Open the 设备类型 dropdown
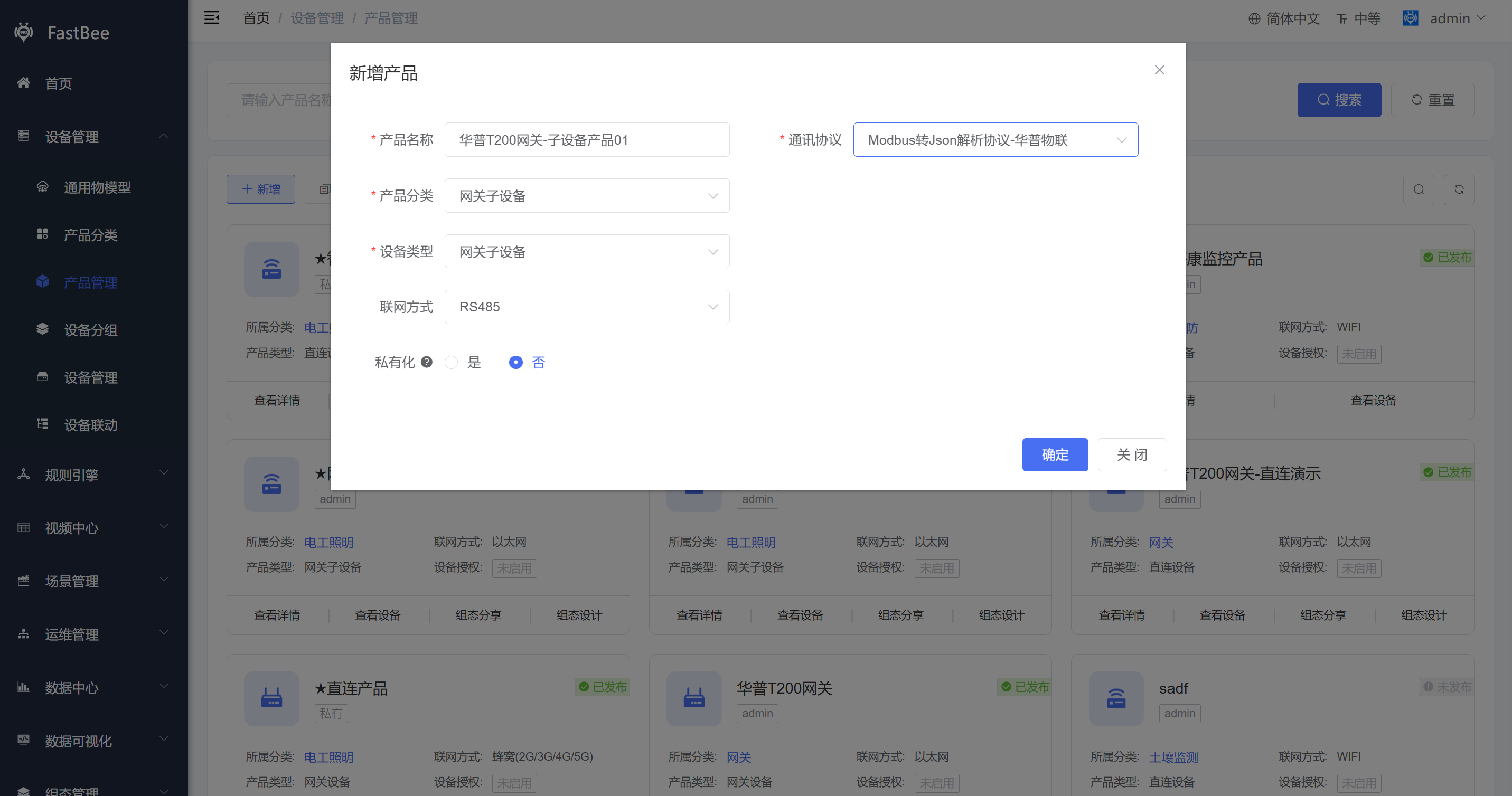 click(x=587, y=252)
